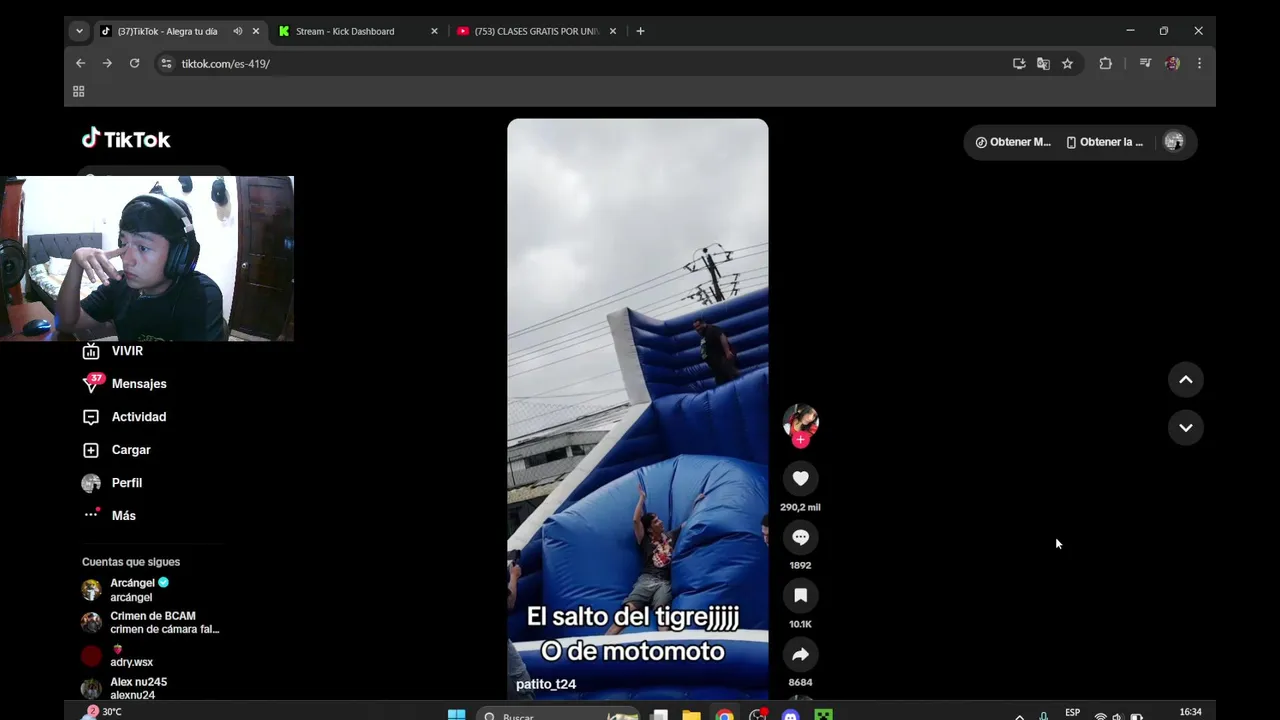Open the Chrome apps grid shortcut
The height and width of the screenshot is (720, 1280).
(x=78, y=91)
